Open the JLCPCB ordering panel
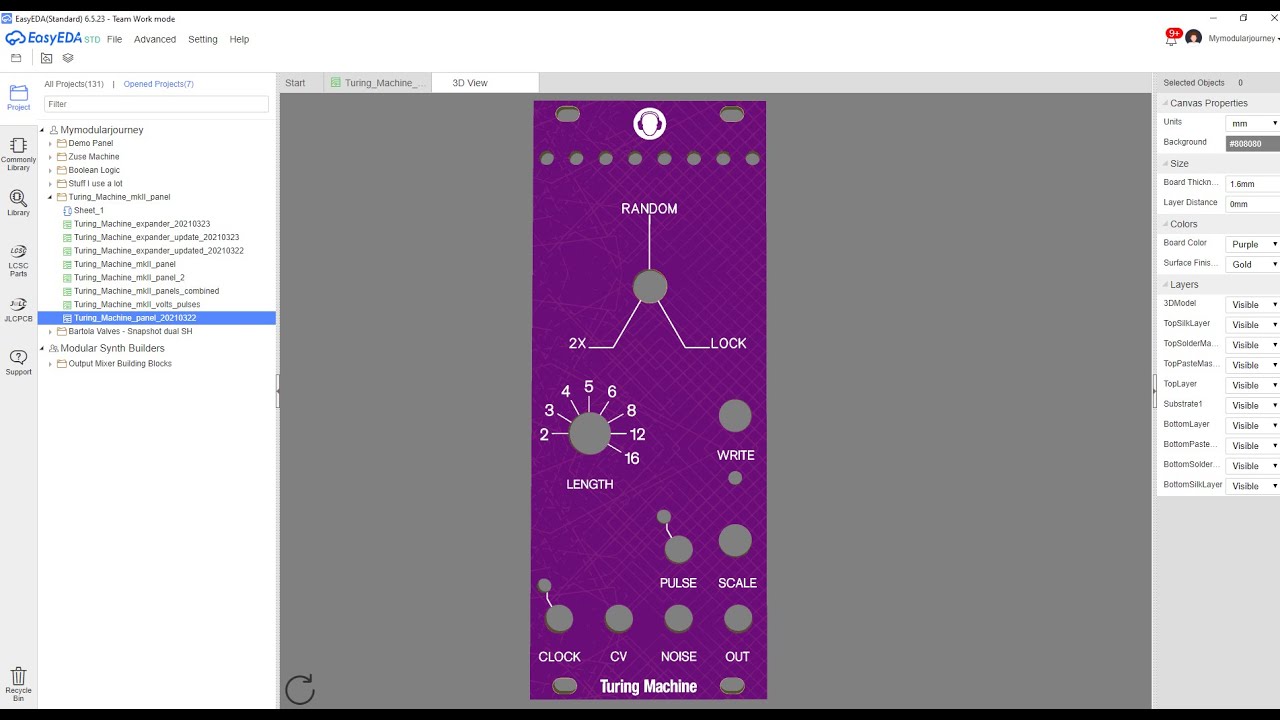 18,310
